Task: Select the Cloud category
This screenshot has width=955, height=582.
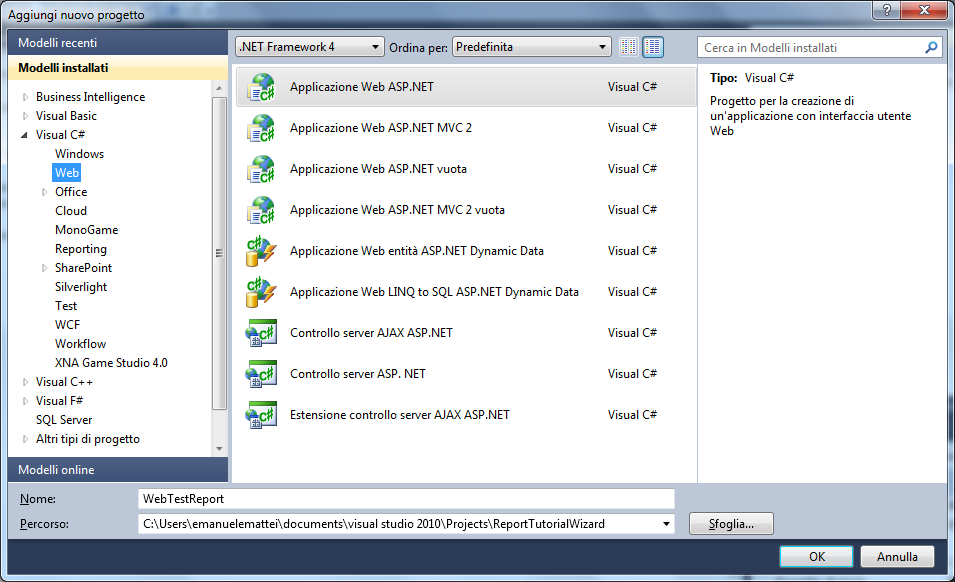Action: [71, 211]
